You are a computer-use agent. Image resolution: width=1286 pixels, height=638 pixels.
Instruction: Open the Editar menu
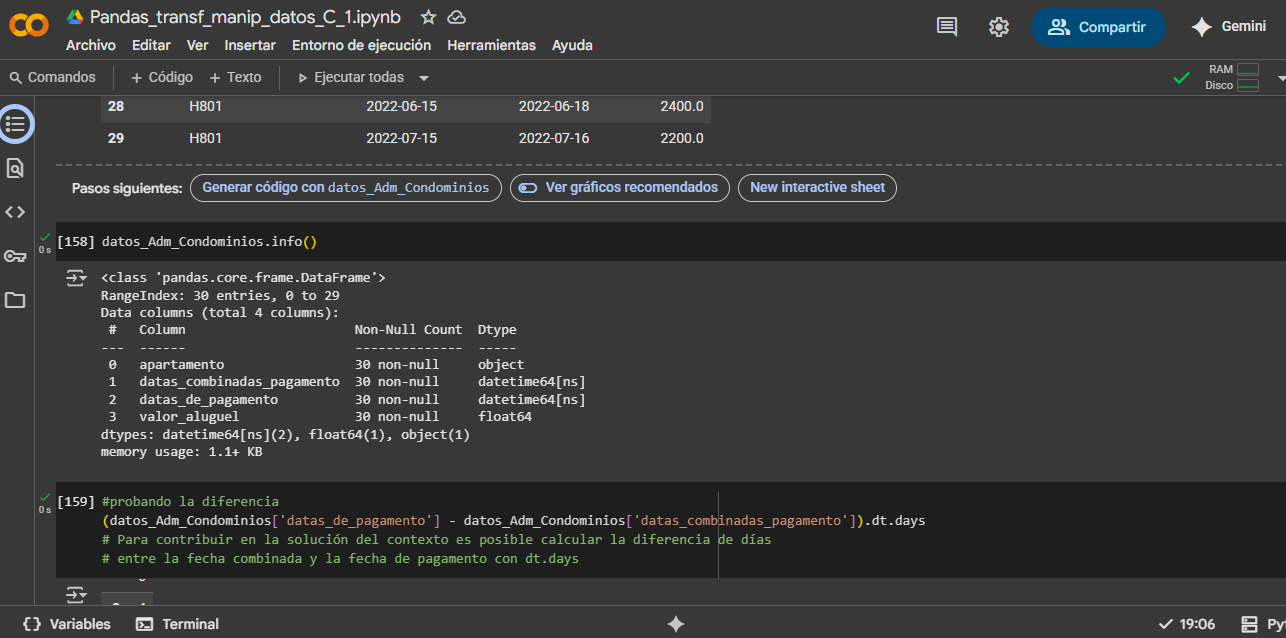151,45
